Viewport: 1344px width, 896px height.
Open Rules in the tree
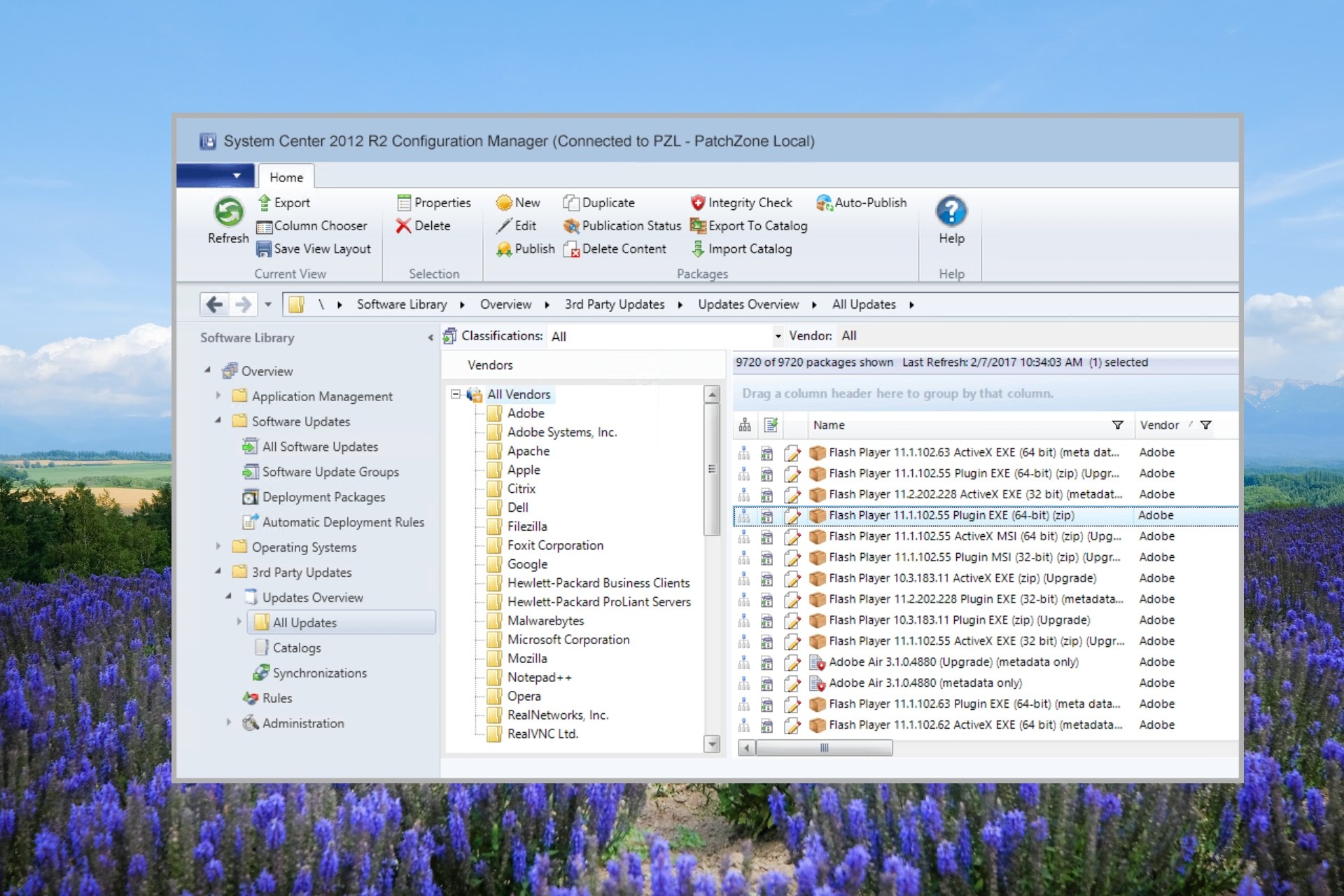[x=267, y=698]
